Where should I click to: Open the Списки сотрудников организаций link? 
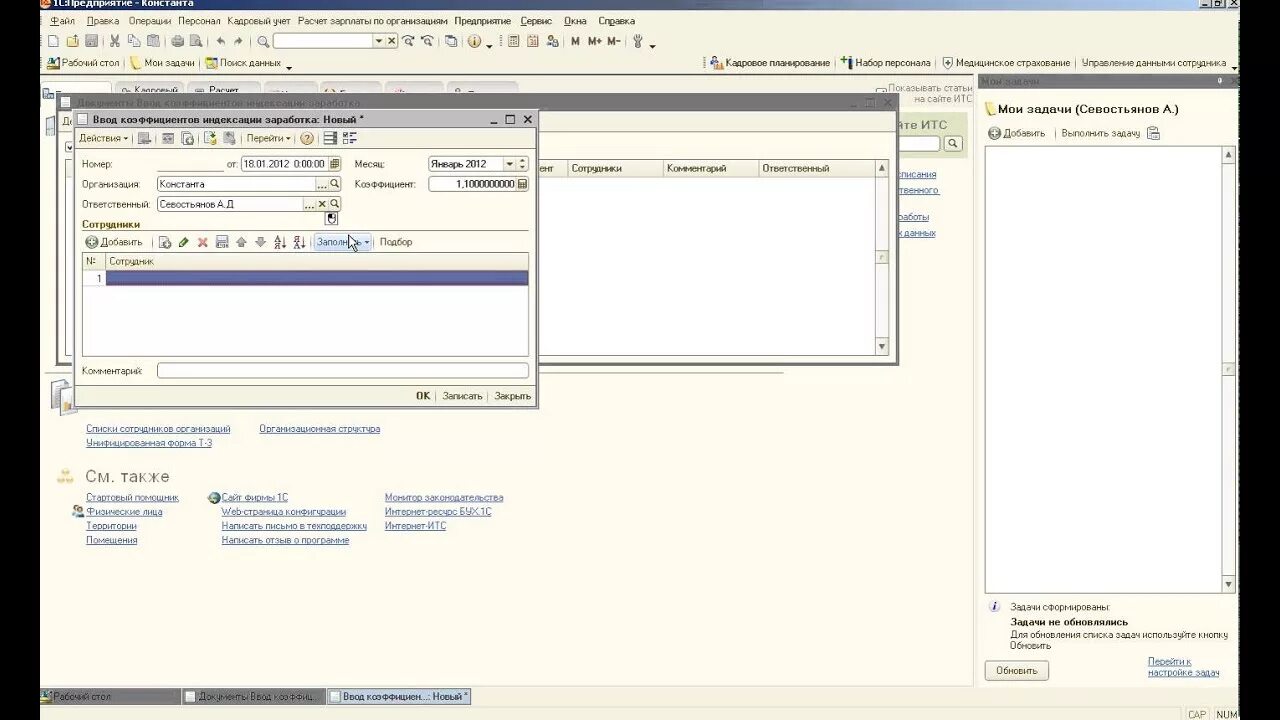tap(158, 429)
